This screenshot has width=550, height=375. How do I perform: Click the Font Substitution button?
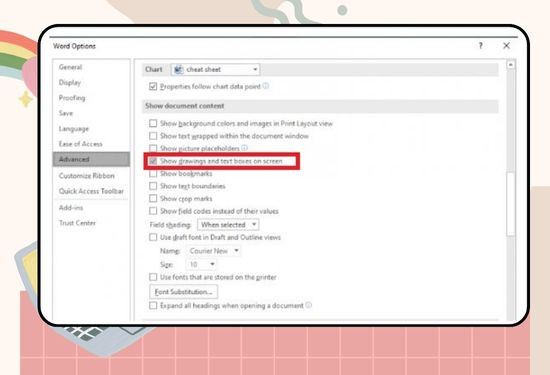(183, 292)
